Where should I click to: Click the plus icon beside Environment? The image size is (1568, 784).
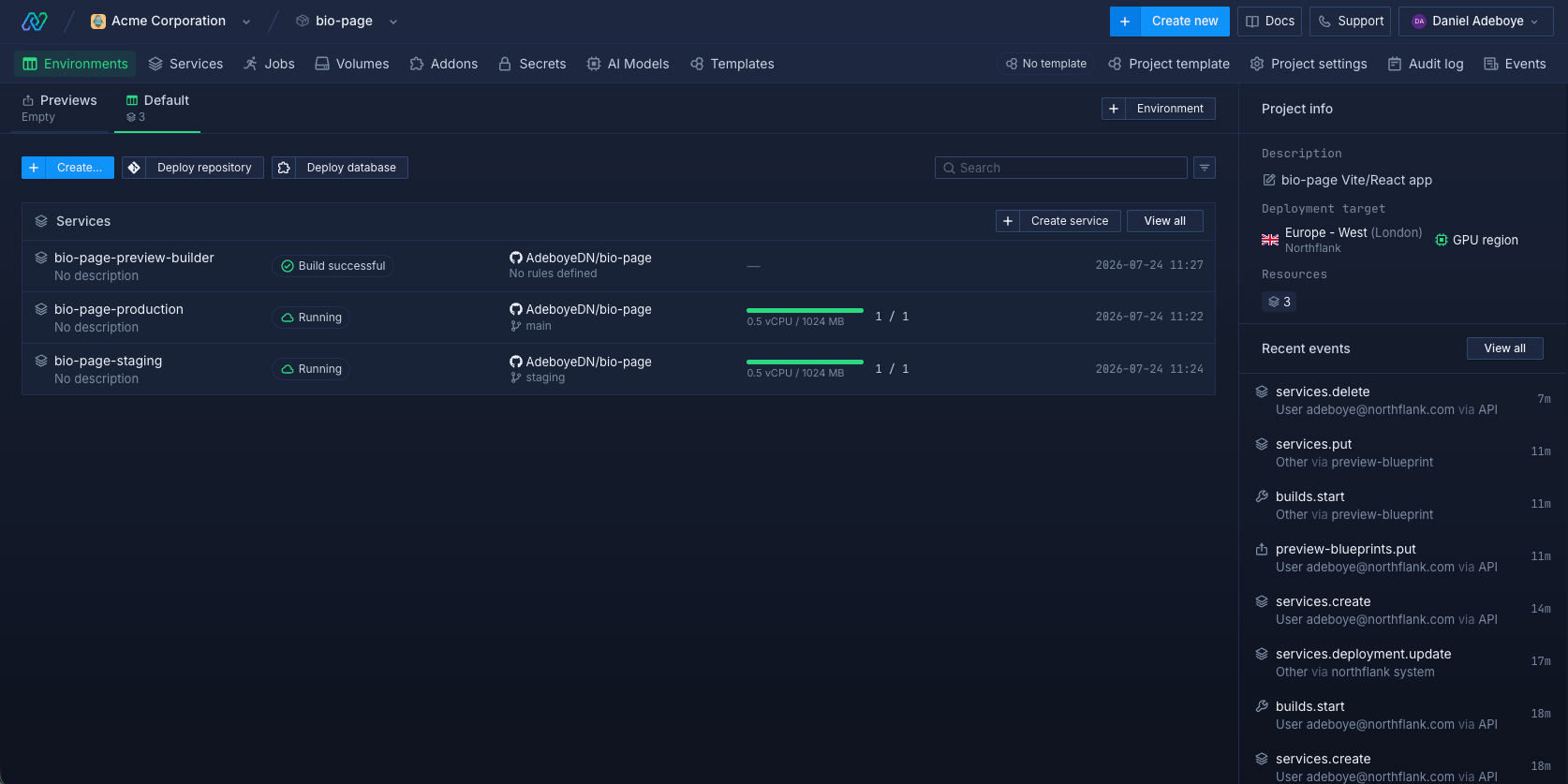click(1114, 109)
